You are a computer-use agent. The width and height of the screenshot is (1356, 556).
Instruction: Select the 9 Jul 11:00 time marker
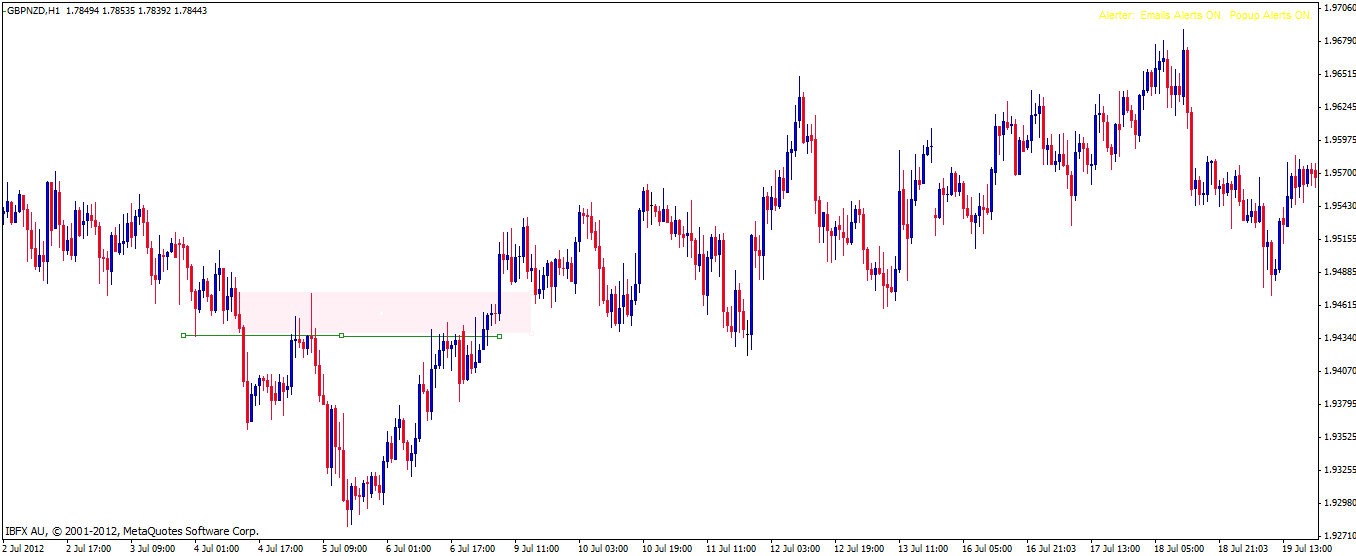click(x=537, y=548)
